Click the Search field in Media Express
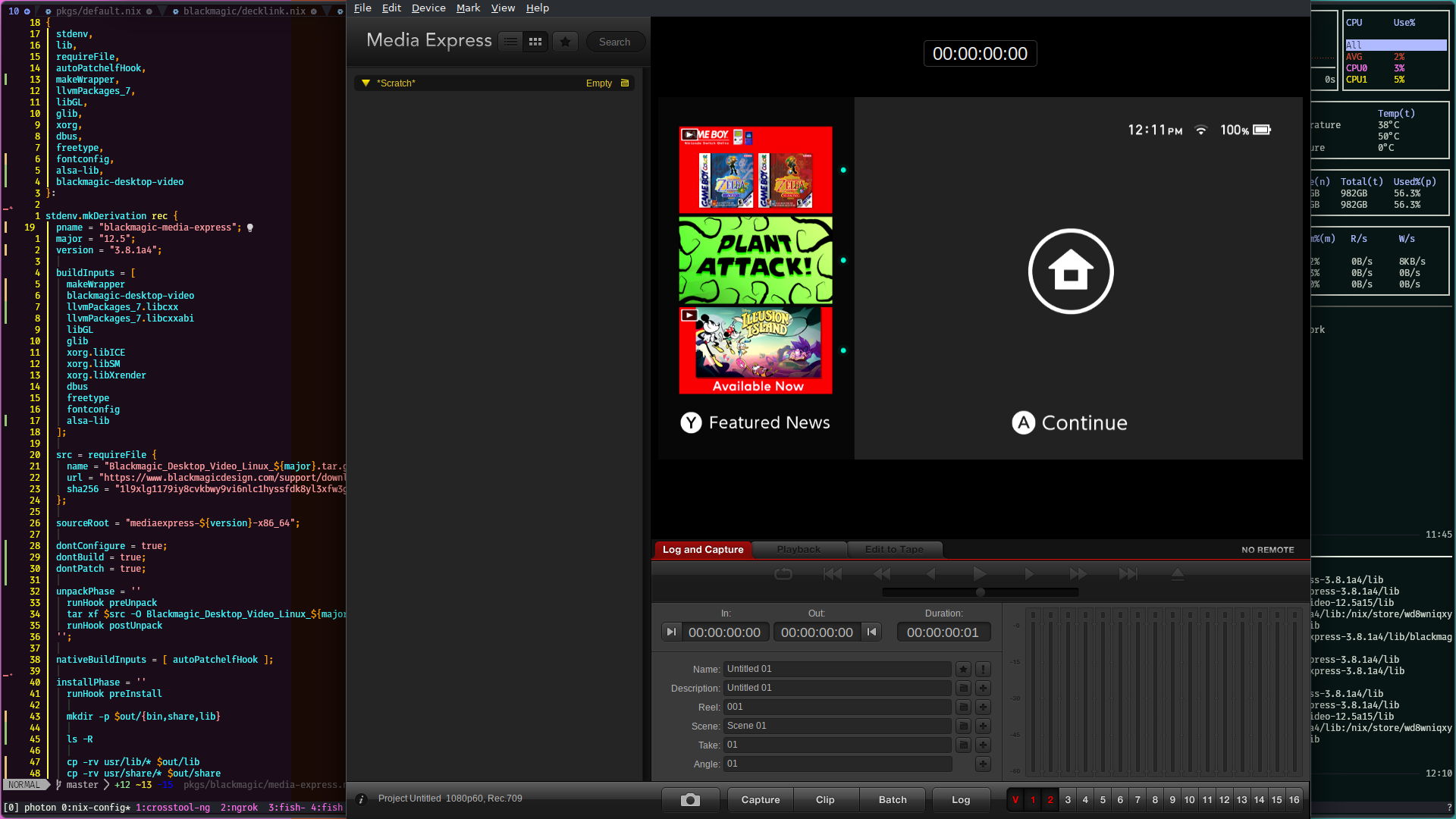The height and width of the screenshot is (819, 1456). tap(615, 42)
